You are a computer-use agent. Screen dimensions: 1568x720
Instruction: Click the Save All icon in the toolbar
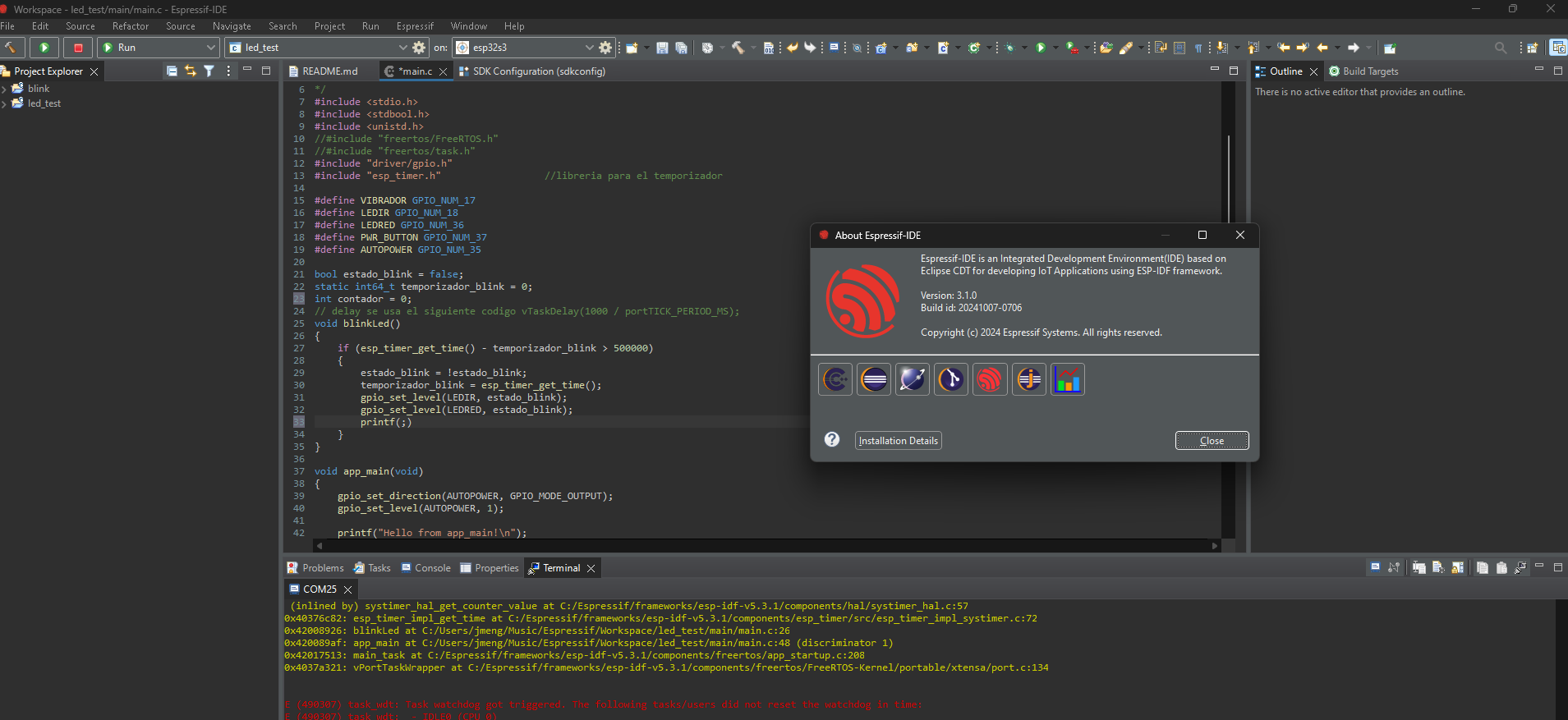pos(681,48)
